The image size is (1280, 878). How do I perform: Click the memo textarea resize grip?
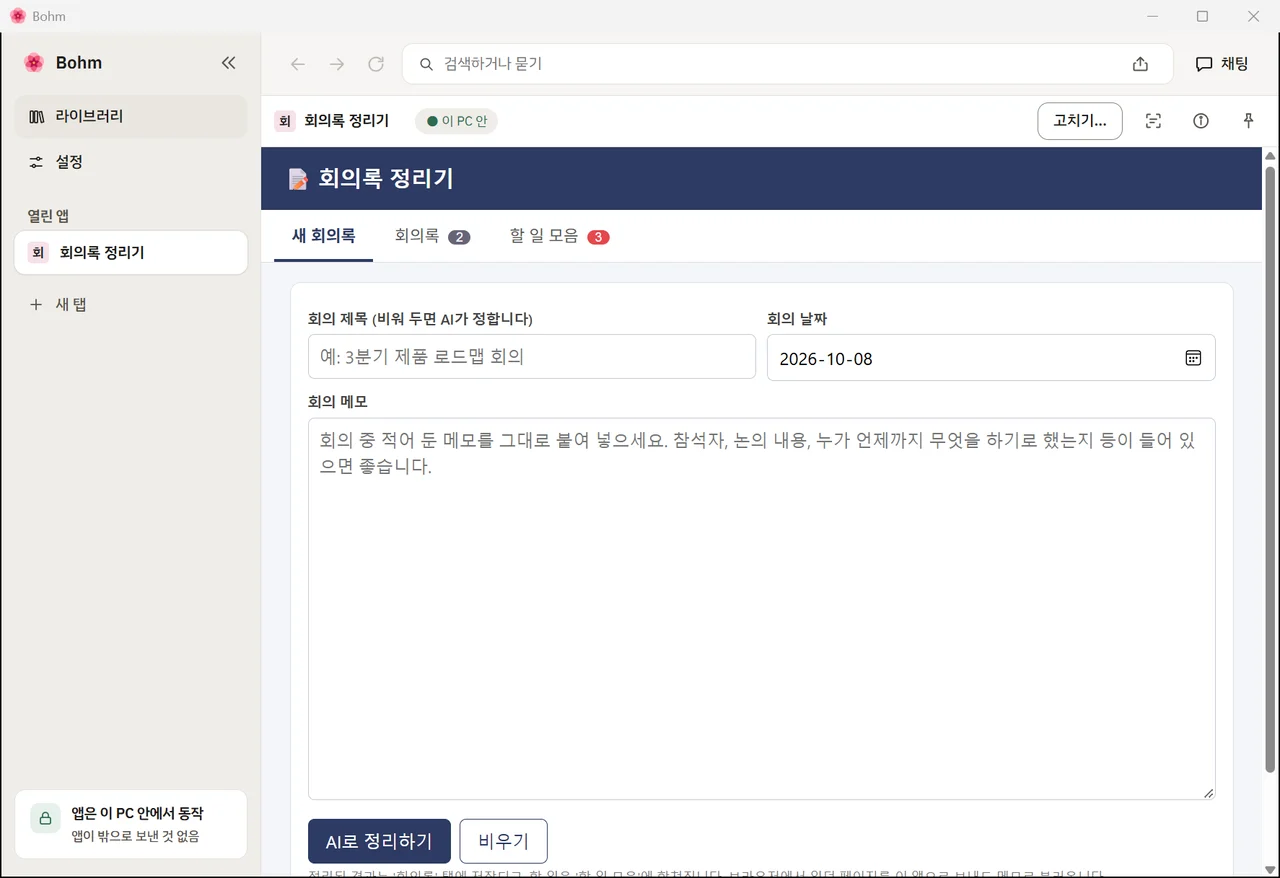[1208, 793]
